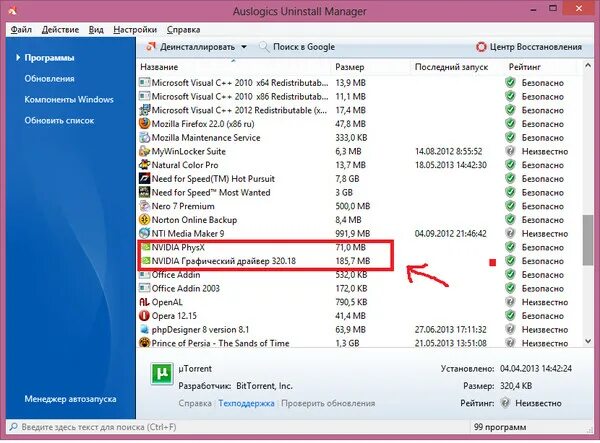Viewport: 600px width, 443px height.
Task: Click the Auslogics app icon in title bar
Action: click(11, 11)
